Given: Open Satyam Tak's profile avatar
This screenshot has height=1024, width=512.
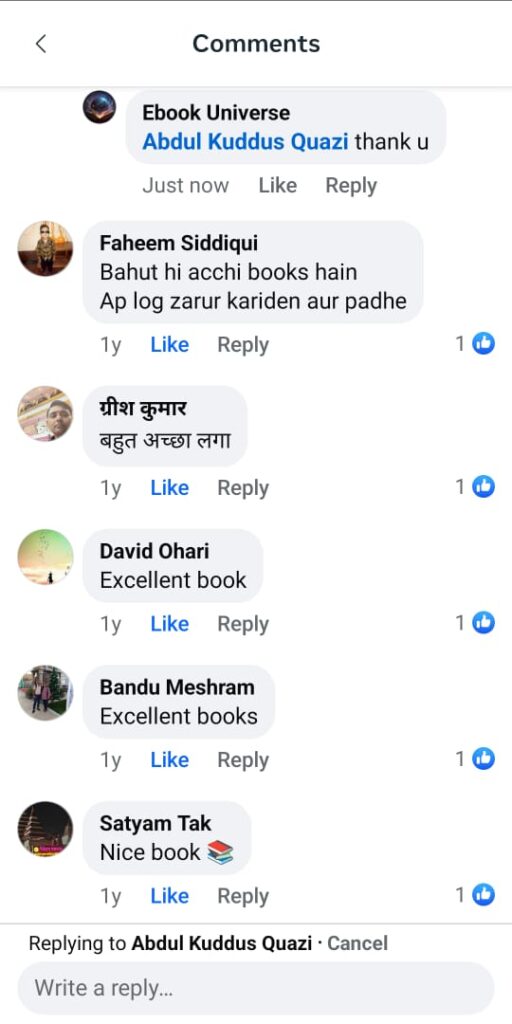Looking at the screenshot, I should 45,829.
